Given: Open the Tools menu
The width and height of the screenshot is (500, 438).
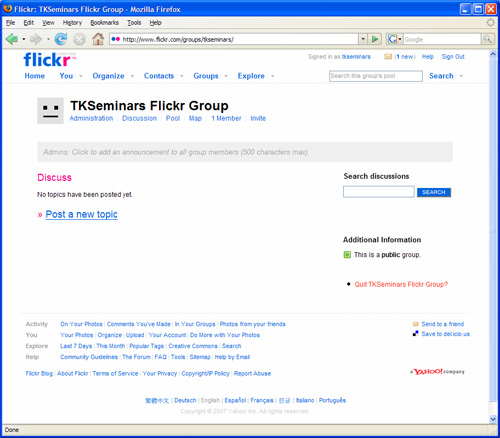Looking at the screenshot, I should tap(134, 23).
